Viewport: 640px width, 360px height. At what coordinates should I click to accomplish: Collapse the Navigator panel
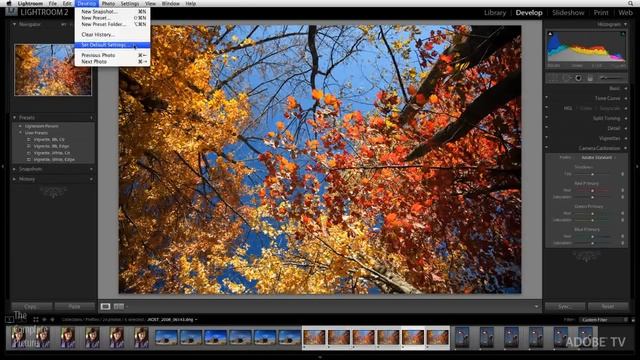point(14,24)
